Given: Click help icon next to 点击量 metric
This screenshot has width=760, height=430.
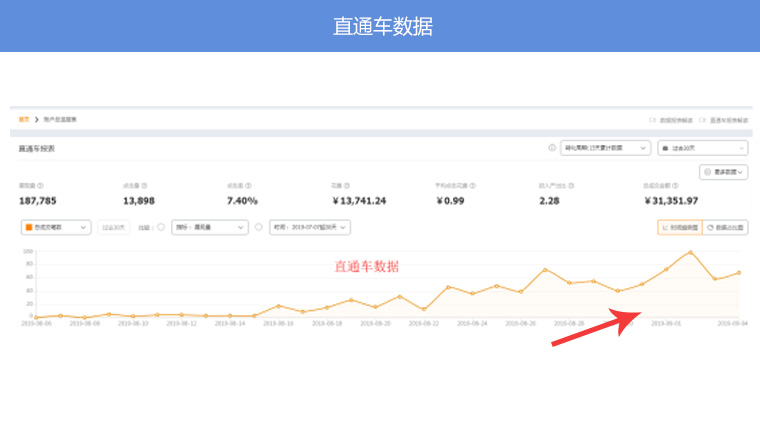Looking at the screenshot, I should coord(145,185).
